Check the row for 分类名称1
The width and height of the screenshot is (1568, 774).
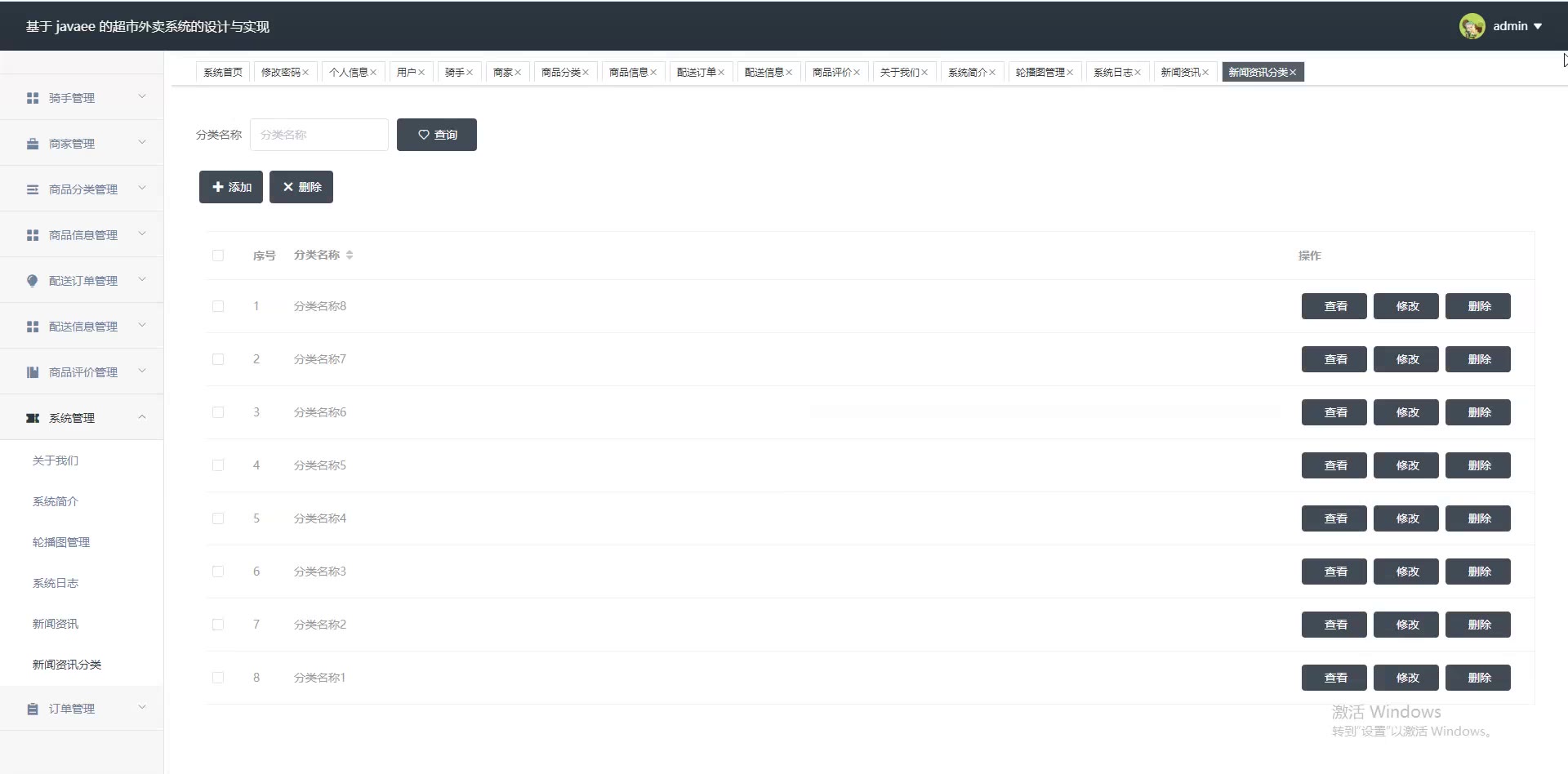pyautogui.click(x=218, y=678)
